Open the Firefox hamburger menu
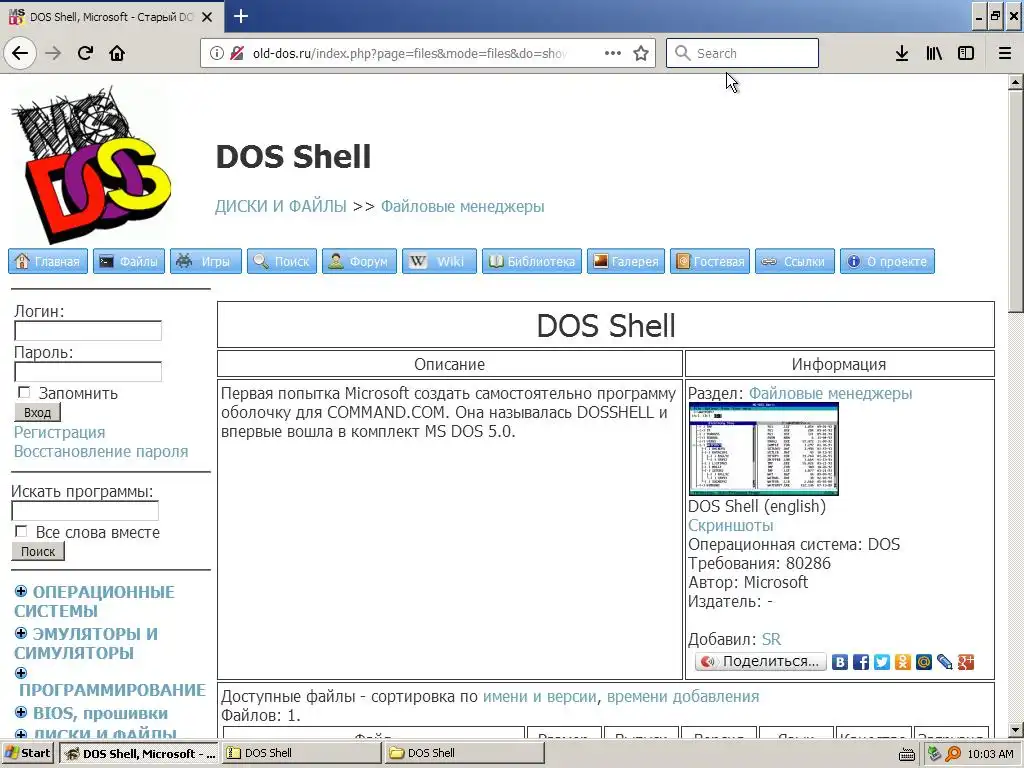Viewport: 1024px width, 768px height. [x=1005, y=53]
